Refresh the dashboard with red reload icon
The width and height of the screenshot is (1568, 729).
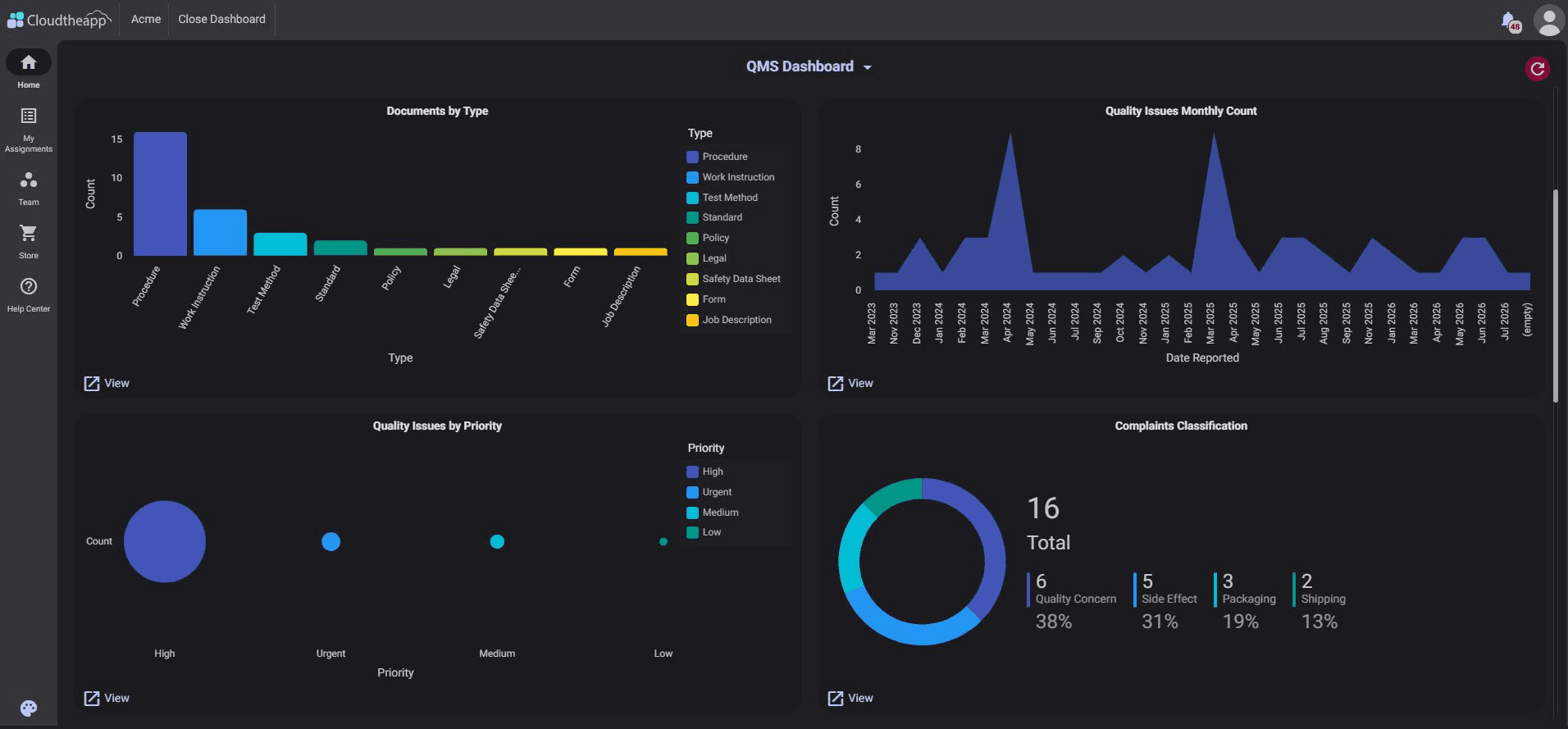pos(1538,69)
